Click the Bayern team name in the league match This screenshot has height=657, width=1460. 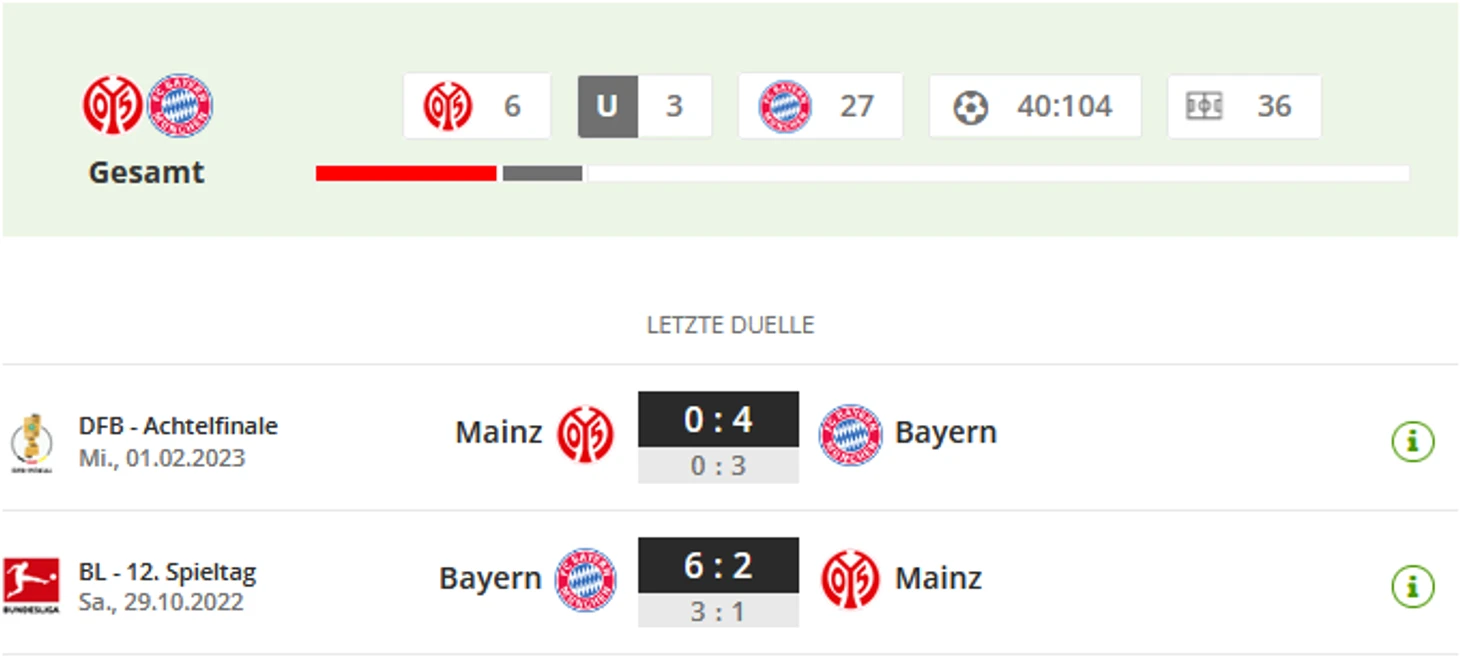tap(490, 578)
